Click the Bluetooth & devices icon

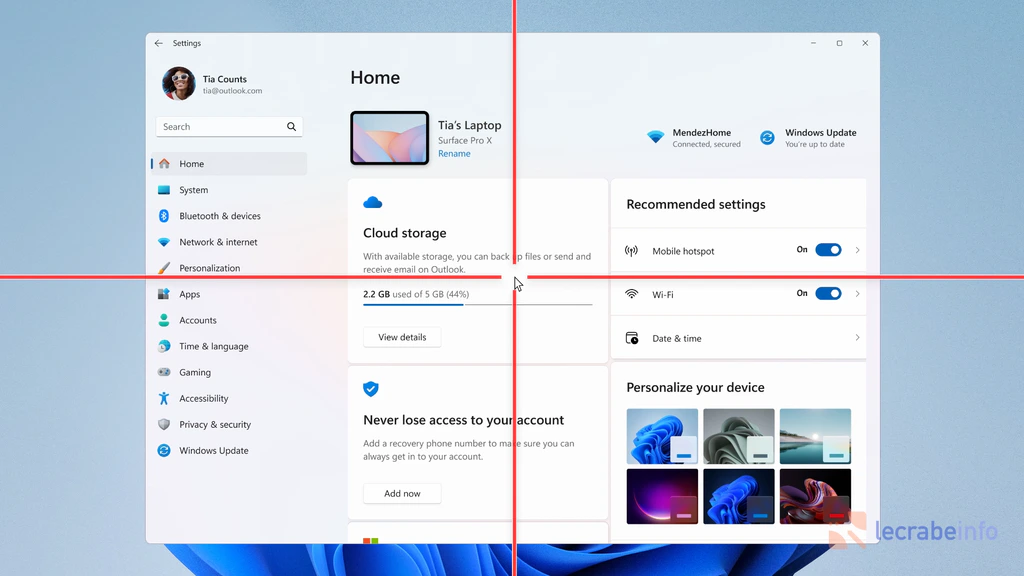[165, 216]
